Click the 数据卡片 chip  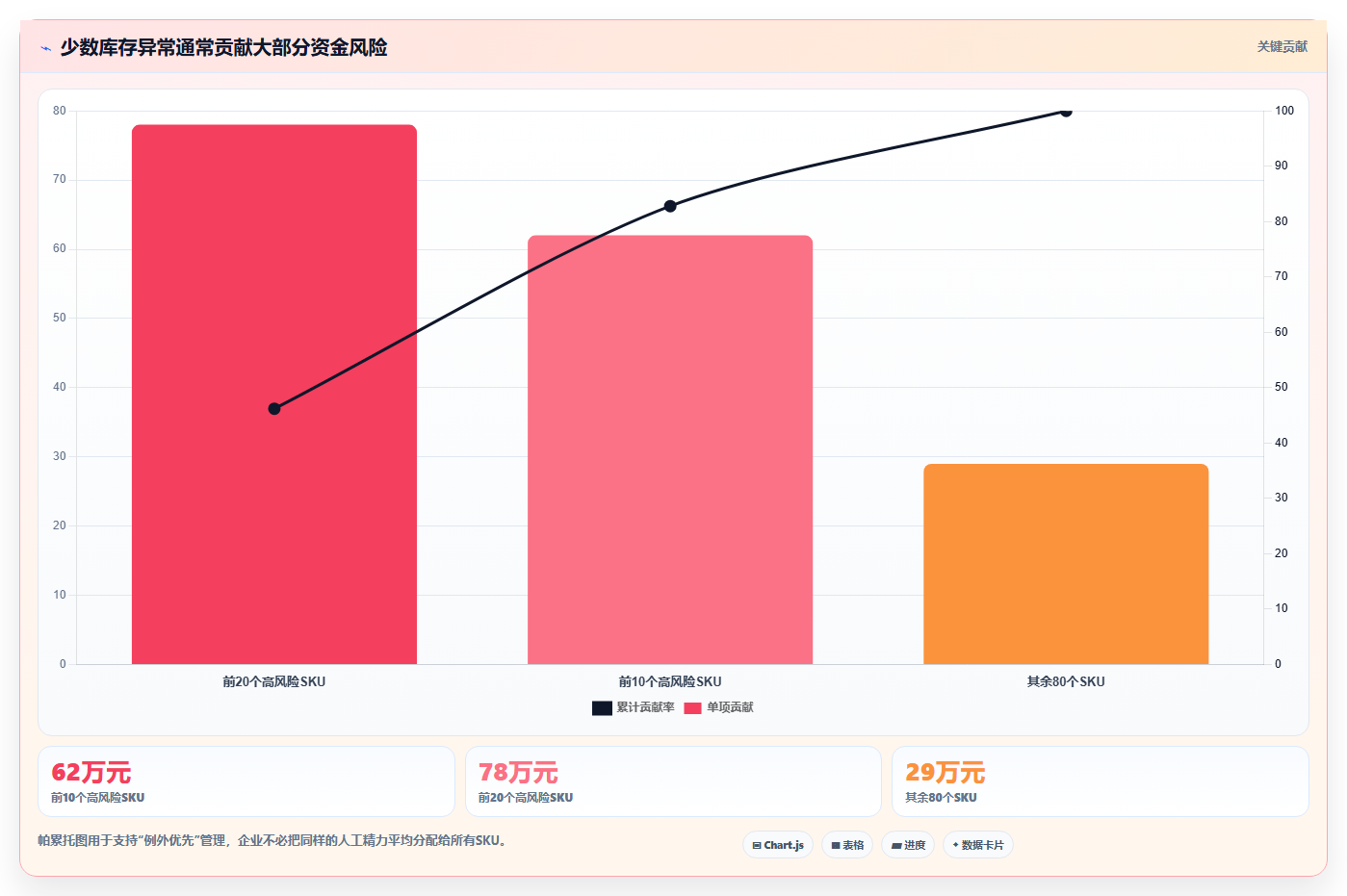pyautogui.click(x=978, y=845)
